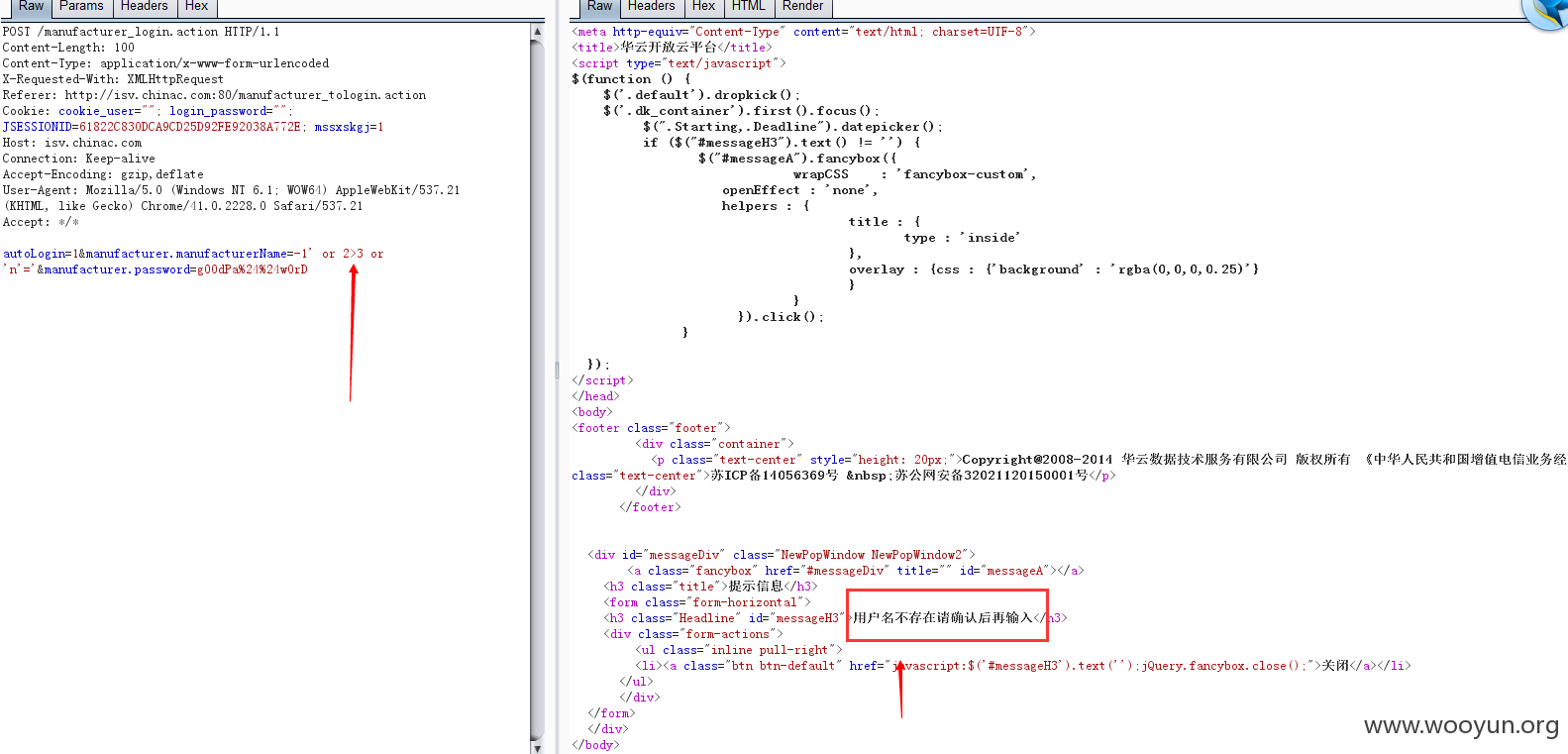Click the messageA fancybox call line
Screen dimensions: 1568x754
coord(797,159)
